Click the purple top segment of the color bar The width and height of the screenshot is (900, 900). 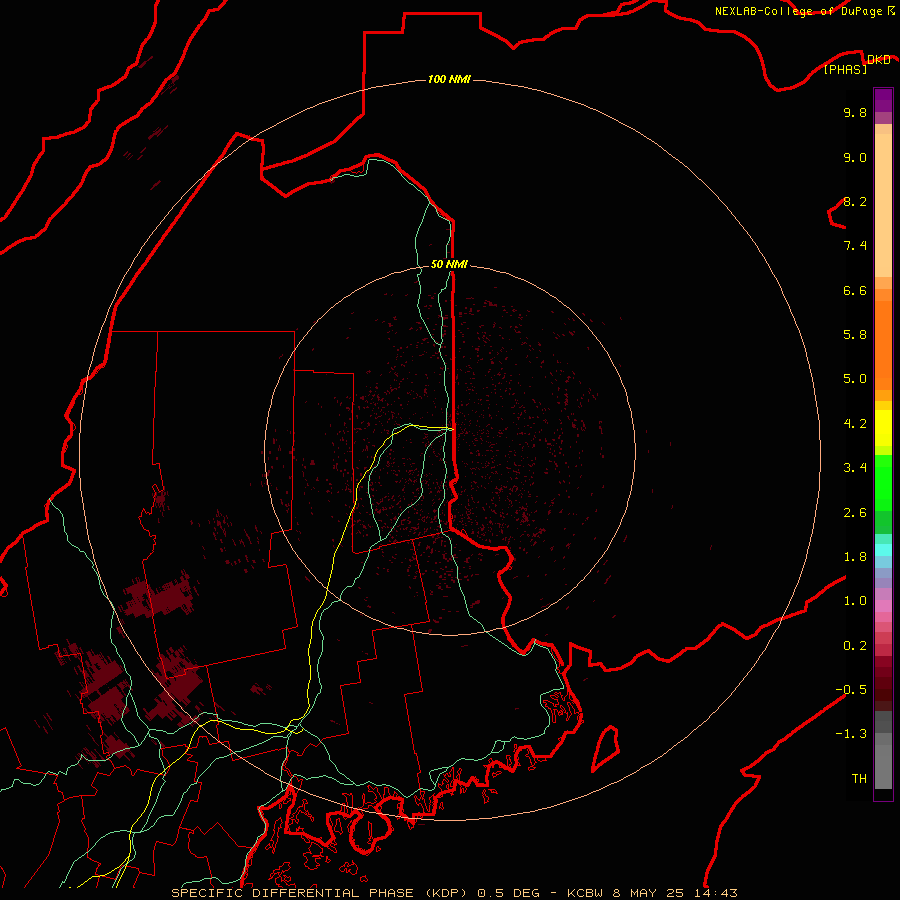pyautogui.click(x=883, y=100)
